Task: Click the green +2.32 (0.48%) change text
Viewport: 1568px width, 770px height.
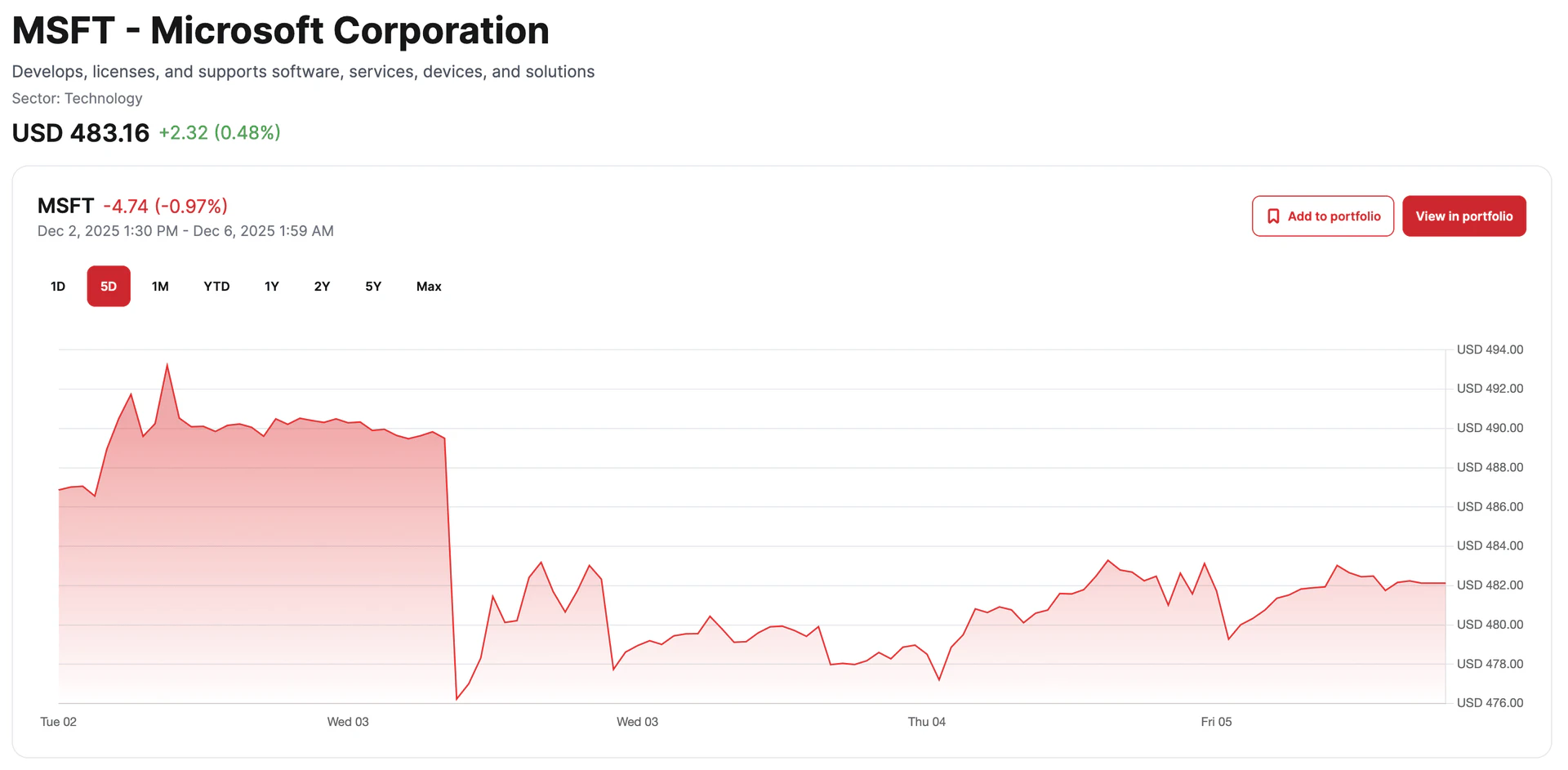Action: tap(219, 132)
